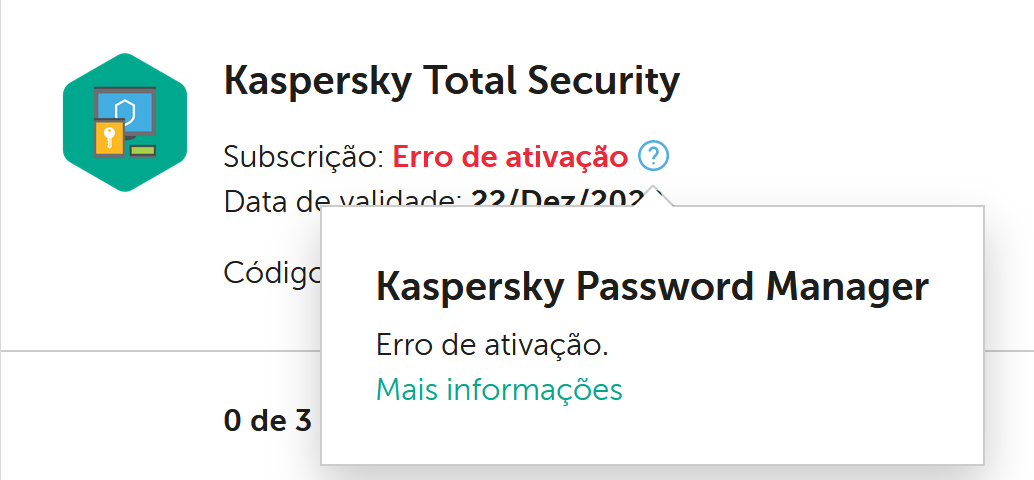Select the Kaspersky Total Security title

click(x=452, y=82)
